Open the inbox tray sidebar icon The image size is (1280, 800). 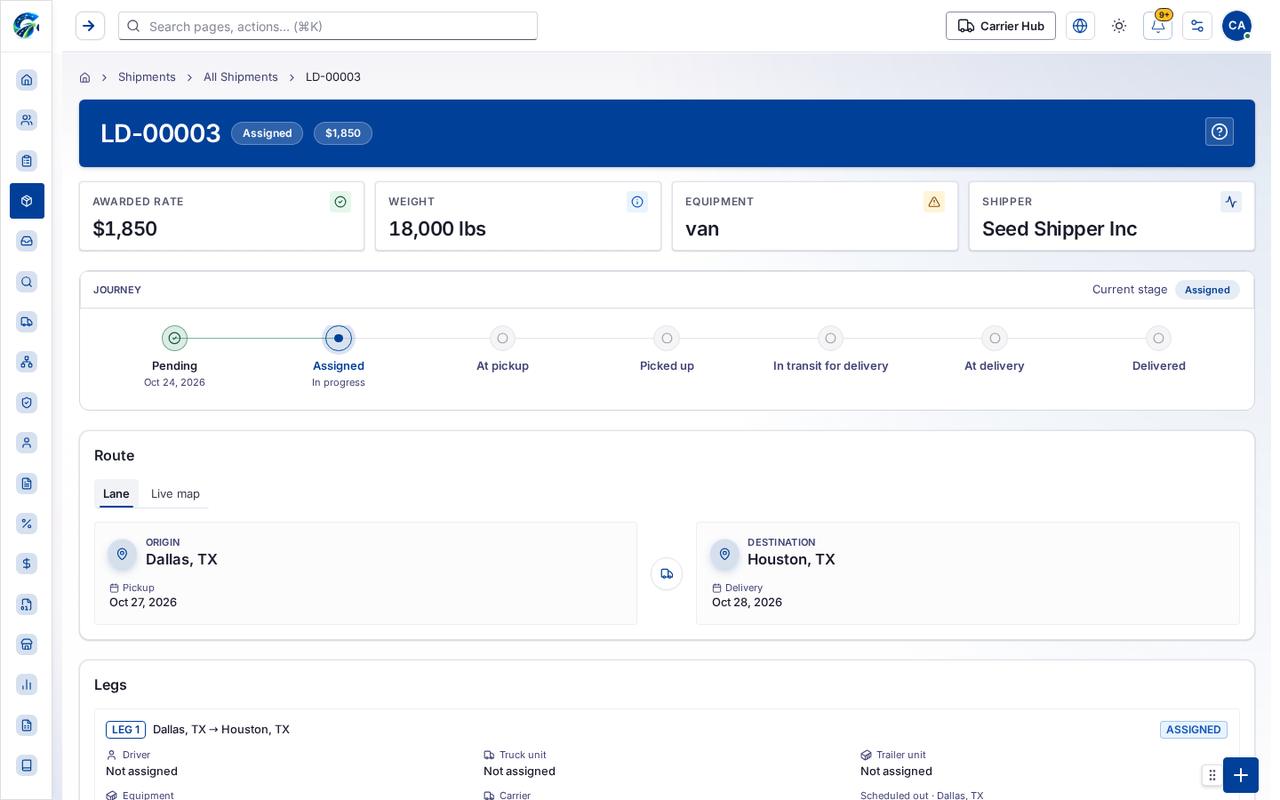pos(27,241)
